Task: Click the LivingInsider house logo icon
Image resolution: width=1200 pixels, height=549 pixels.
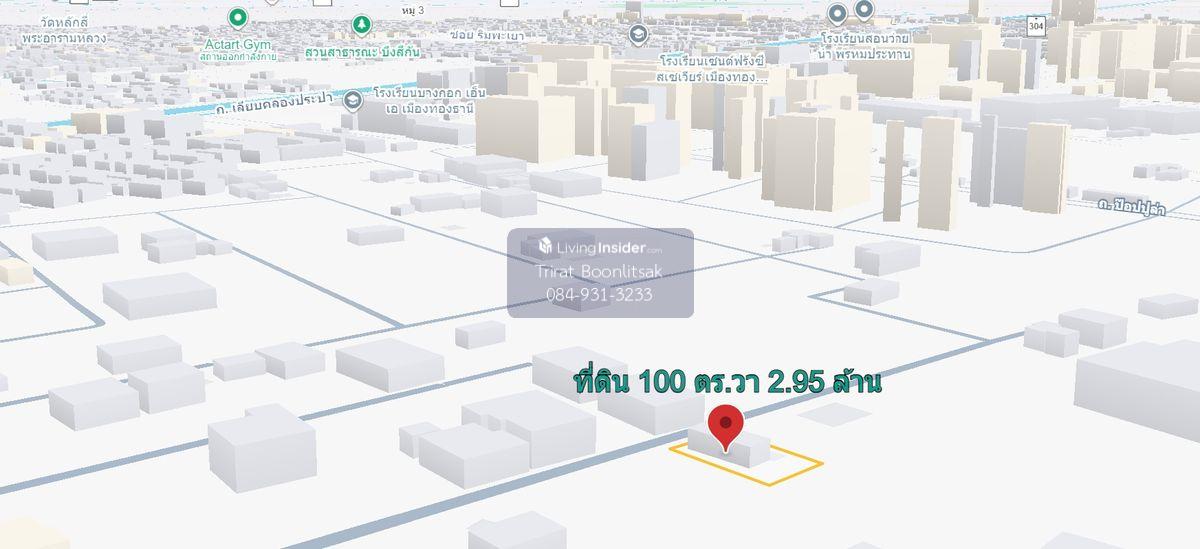Action: (x=546, y=246)
